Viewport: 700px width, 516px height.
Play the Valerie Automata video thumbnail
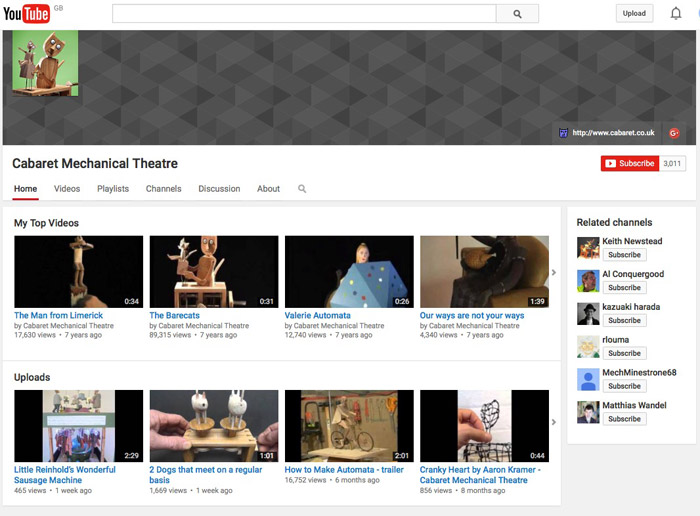(349, 271)
